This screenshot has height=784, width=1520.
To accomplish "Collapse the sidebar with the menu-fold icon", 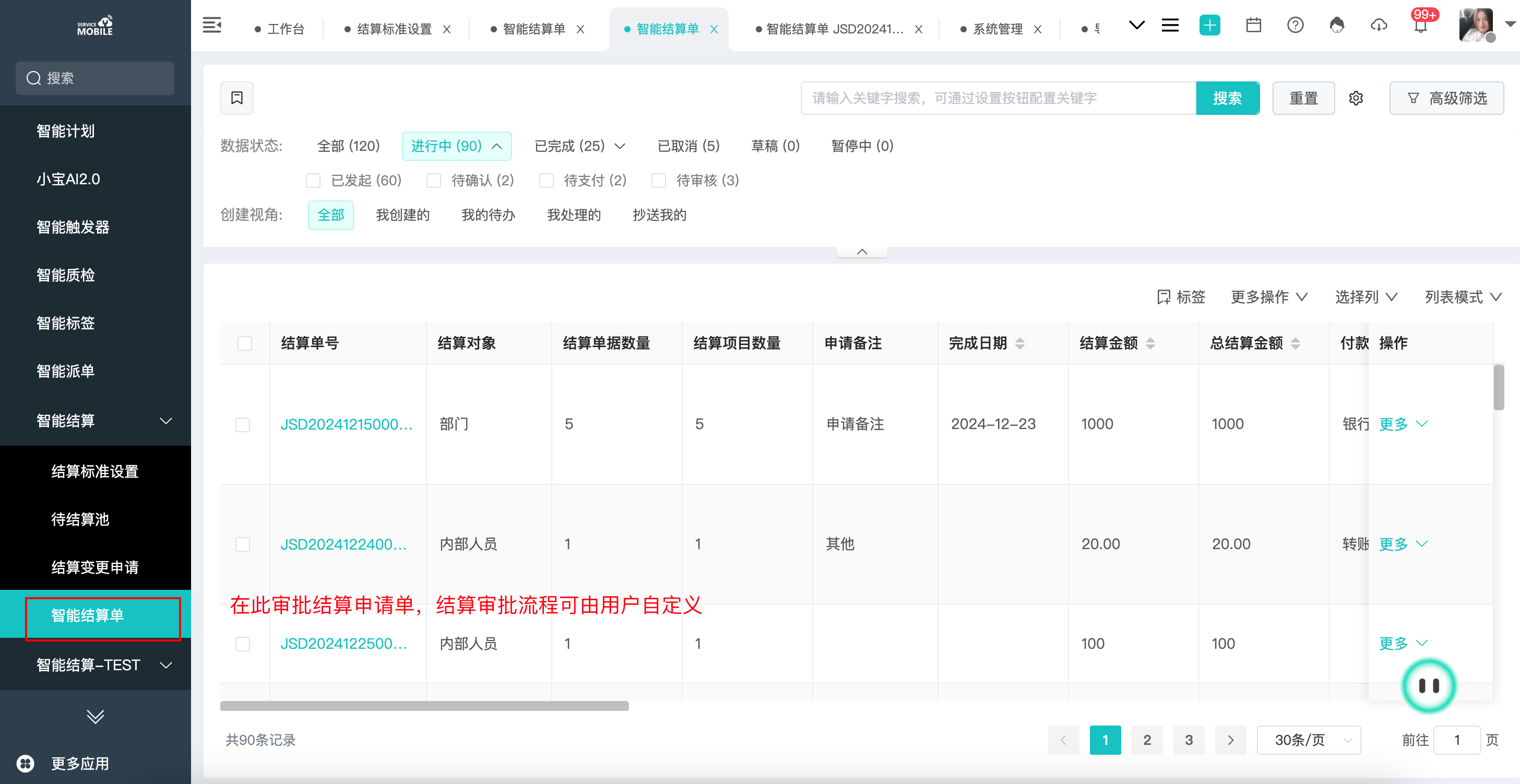I will (212, 26).
